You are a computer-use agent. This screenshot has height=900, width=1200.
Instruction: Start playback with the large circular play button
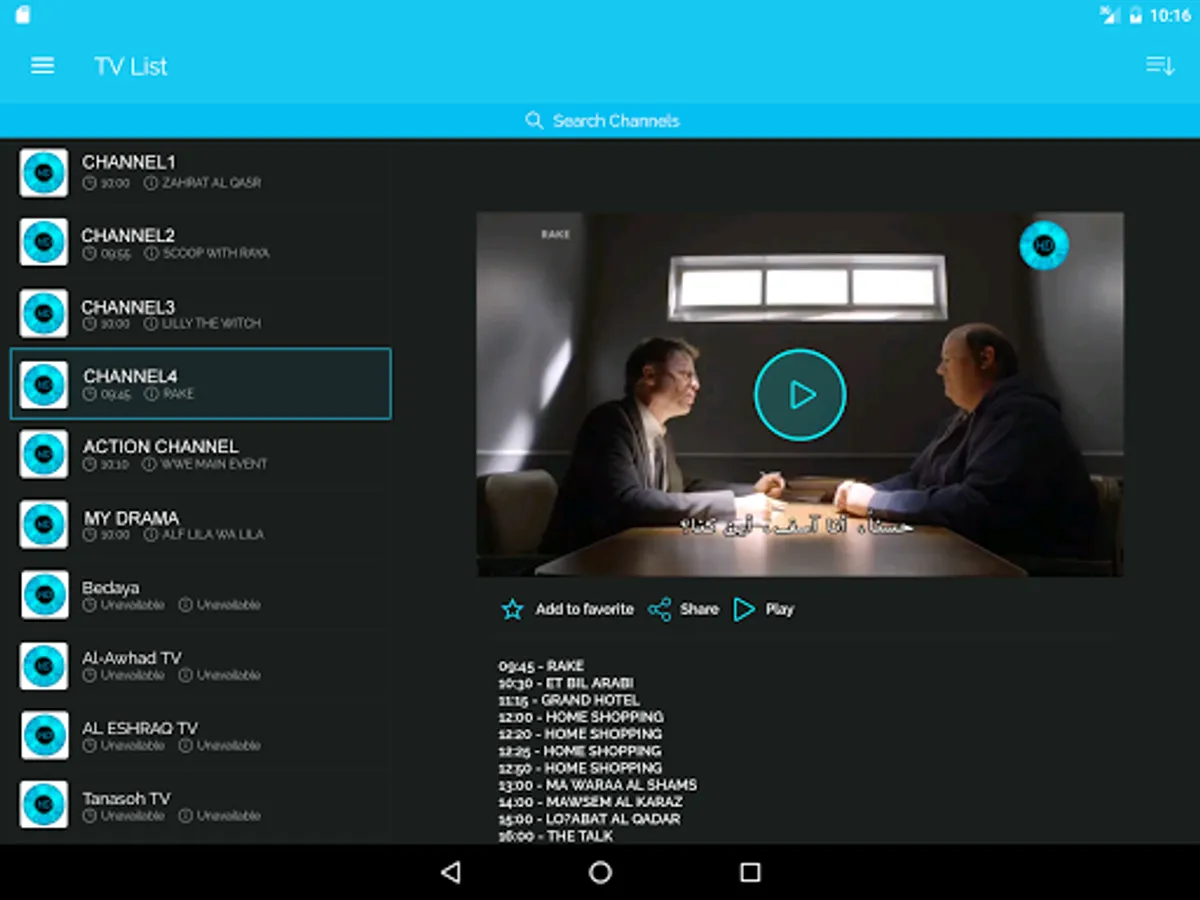coord(800,395)
